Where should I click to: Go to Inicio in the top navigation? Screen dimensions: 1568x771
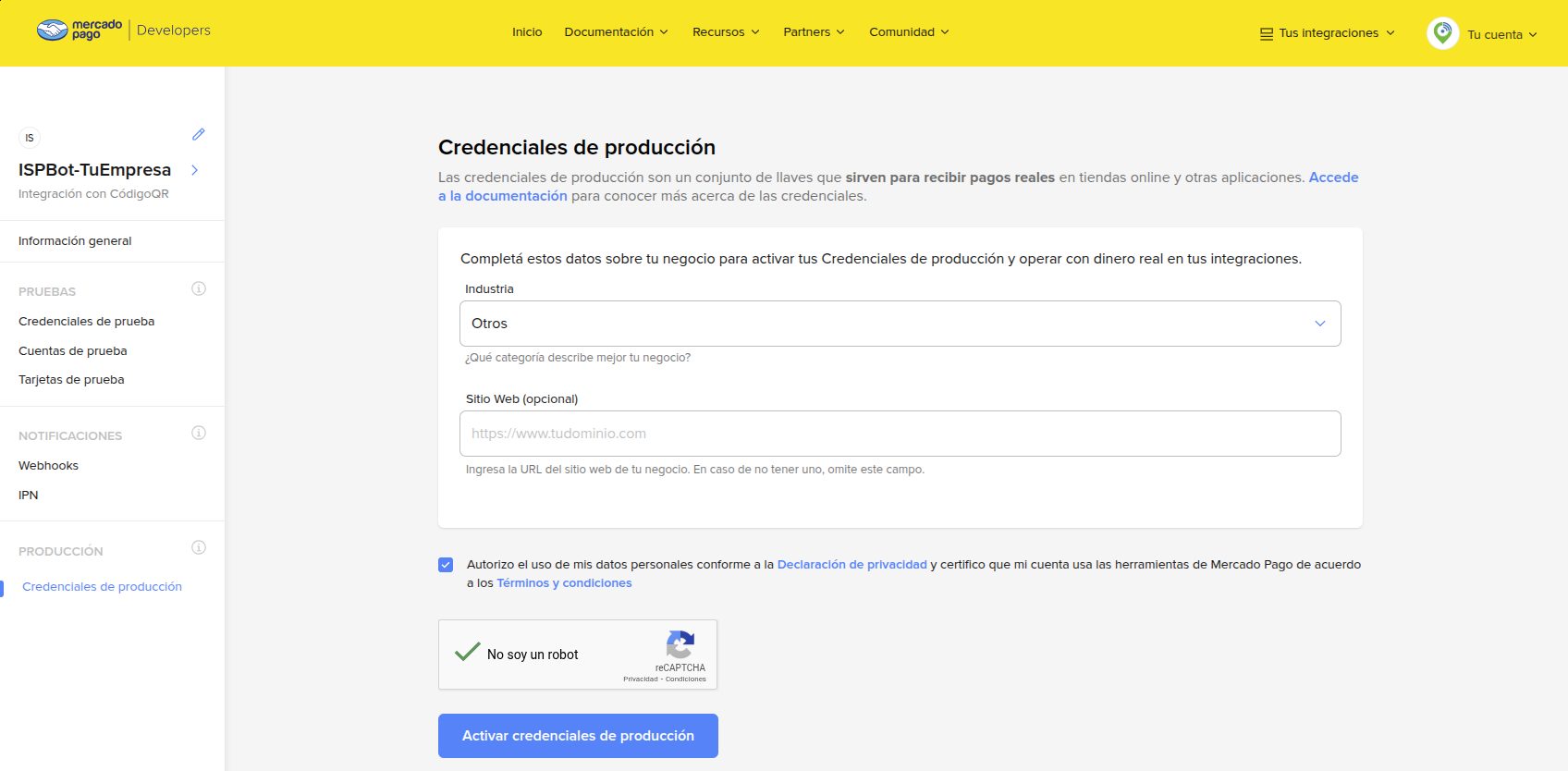point(527,32)
